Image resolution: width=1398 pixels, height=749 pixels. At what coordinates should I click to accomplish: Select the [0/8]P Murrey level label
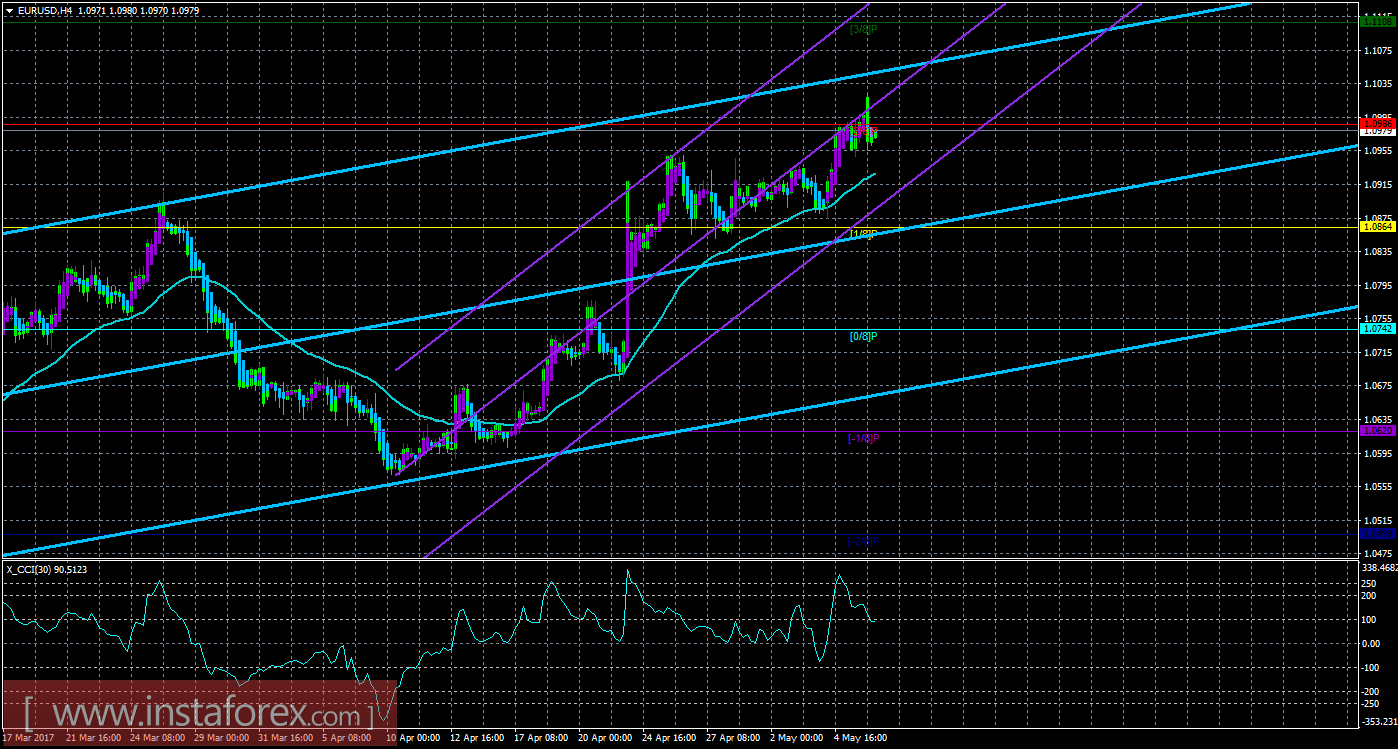(863, 336)
